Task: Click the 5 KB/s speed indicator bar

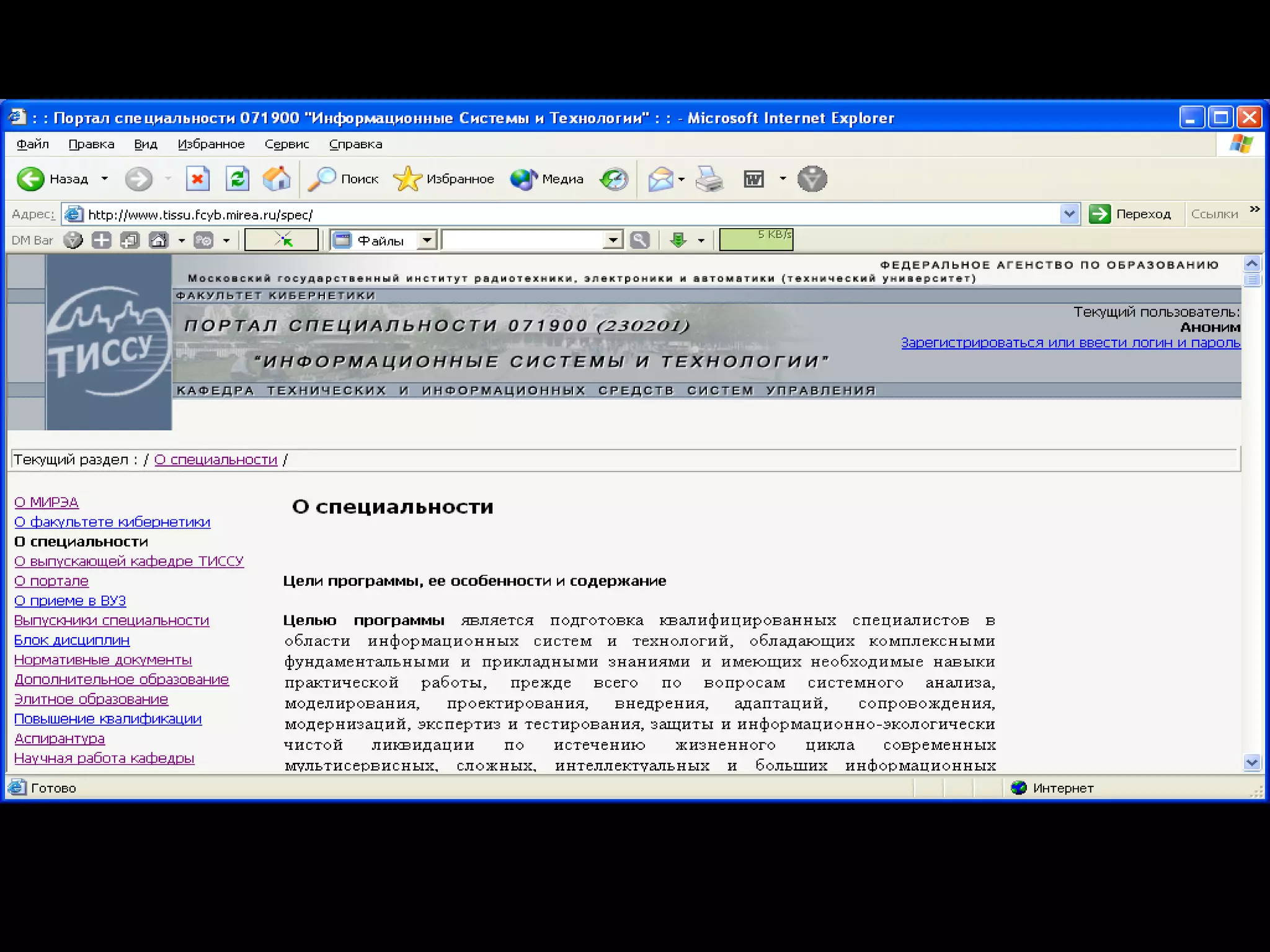Action: [x=756, y=239]
